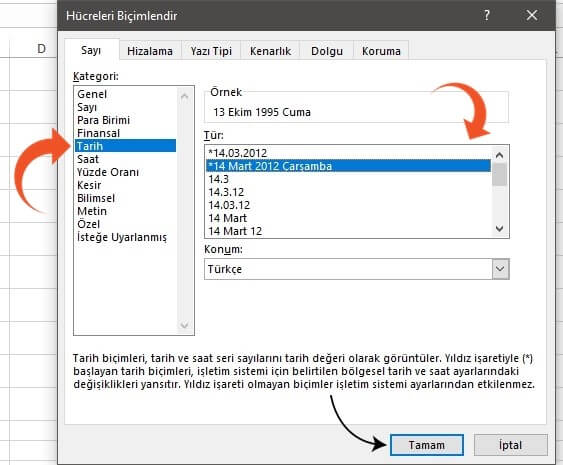This screenshot has height=465, width=563.
Task: Click the Tür list scroll up arrow
Action: coord(499,155)
